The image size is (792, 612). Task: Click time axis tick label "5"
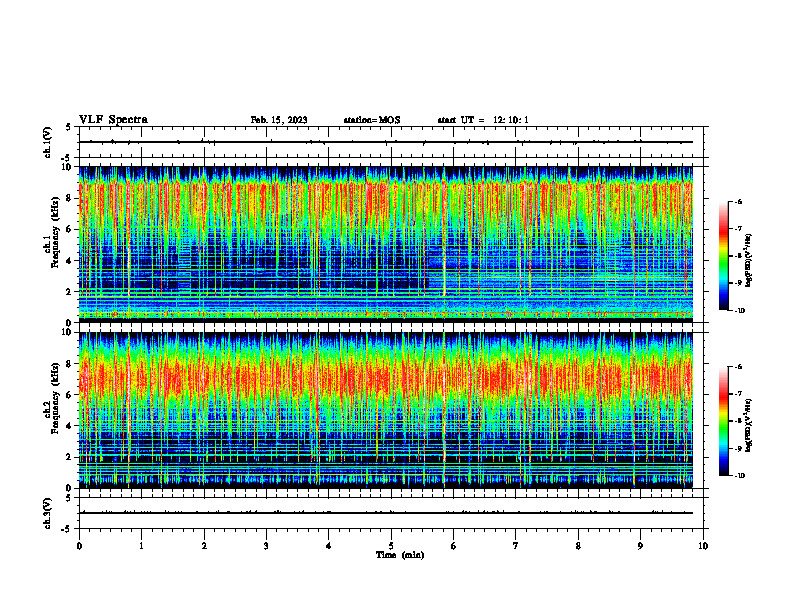tap(391, 546)
